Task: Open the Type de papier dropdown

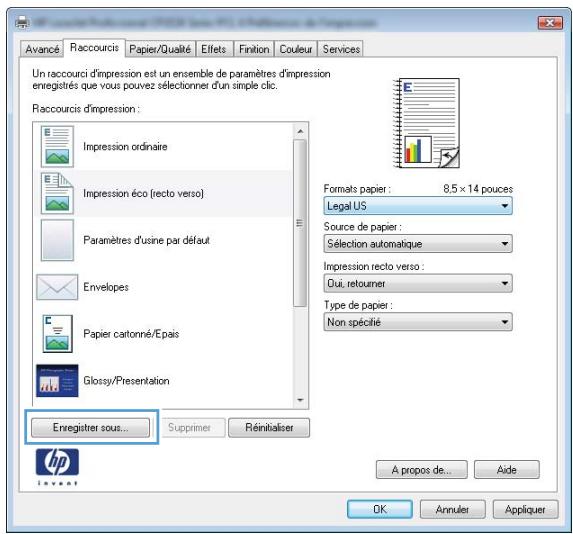Action: 418,322
